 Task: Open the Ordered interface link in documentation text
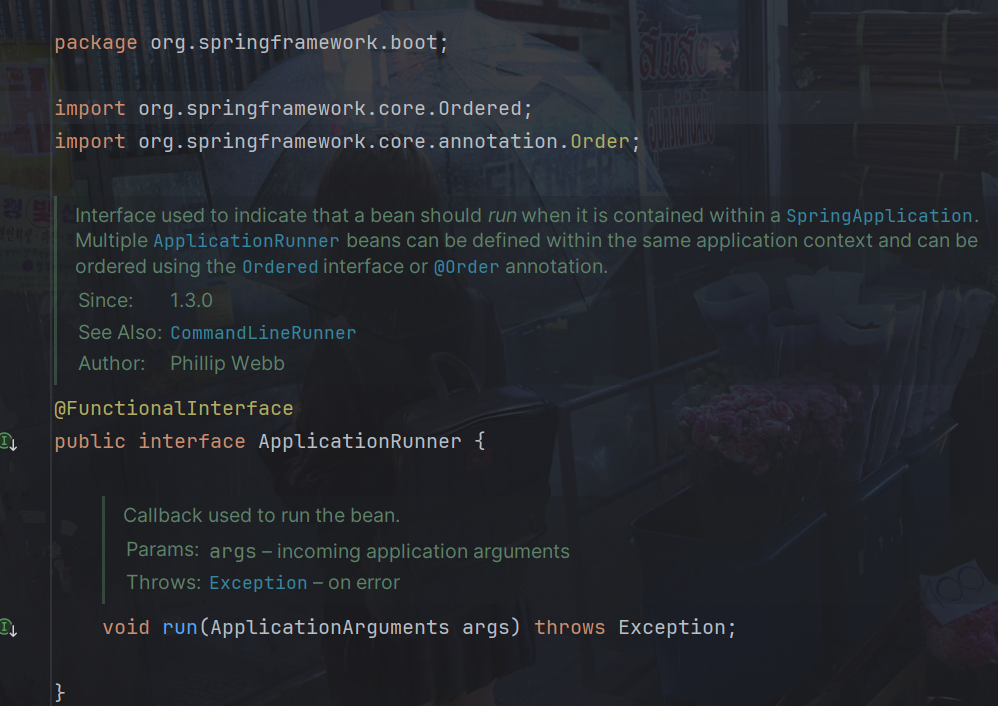pyautogui.click(x=279, y=267)
